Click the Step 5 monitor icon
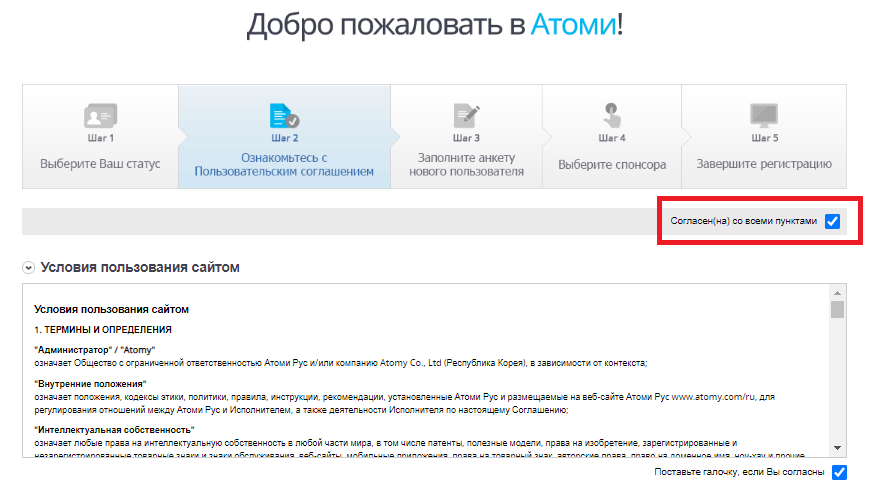876x489 pixels. [x=764, y=116]
